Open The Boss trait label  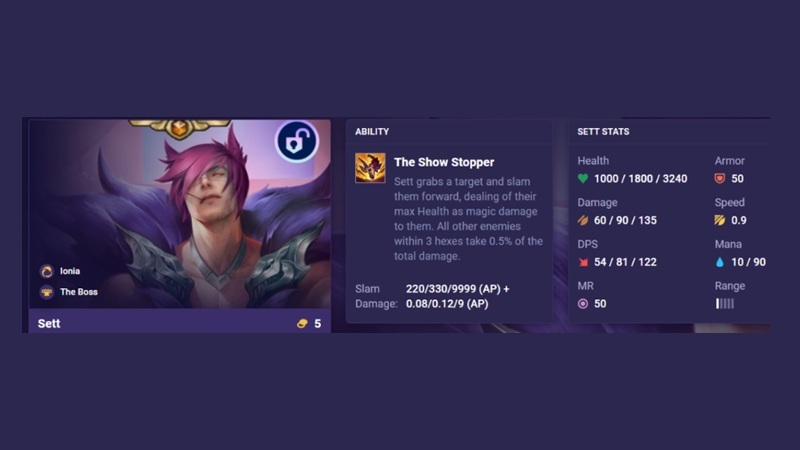[79, 292]
